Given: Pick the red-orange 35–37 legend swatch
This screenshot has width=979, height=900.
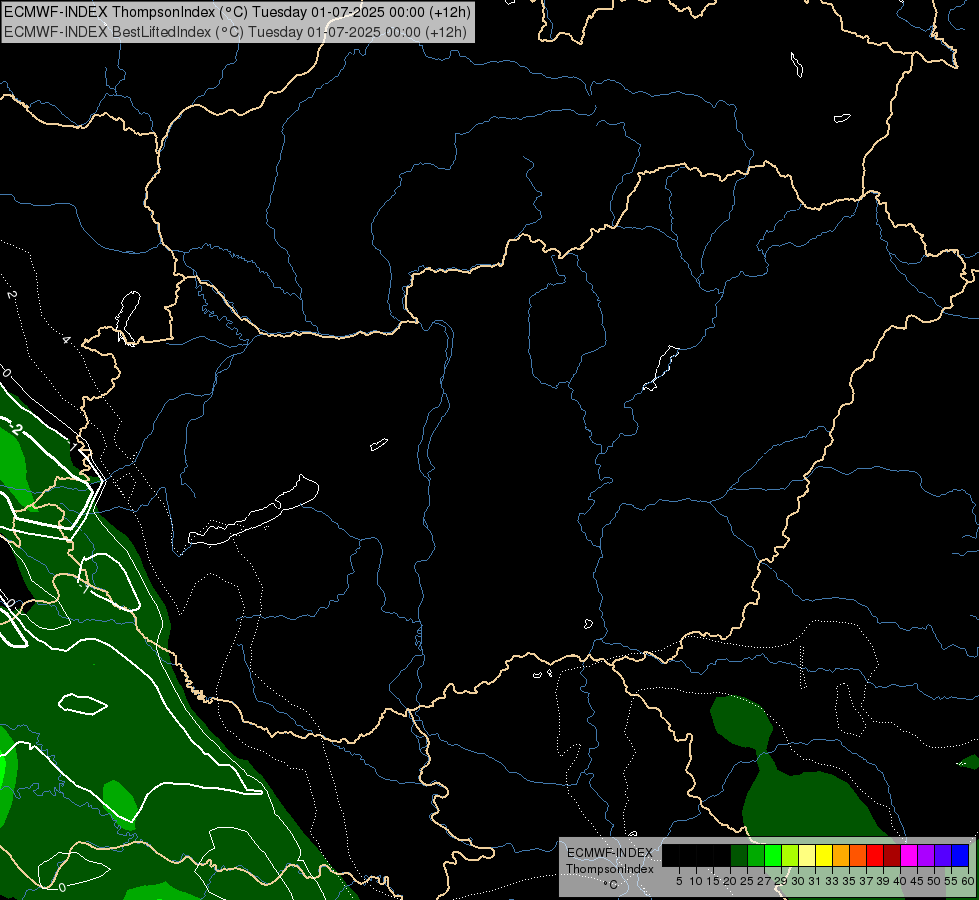Looking at the screenshot, I should pos(858,856).
